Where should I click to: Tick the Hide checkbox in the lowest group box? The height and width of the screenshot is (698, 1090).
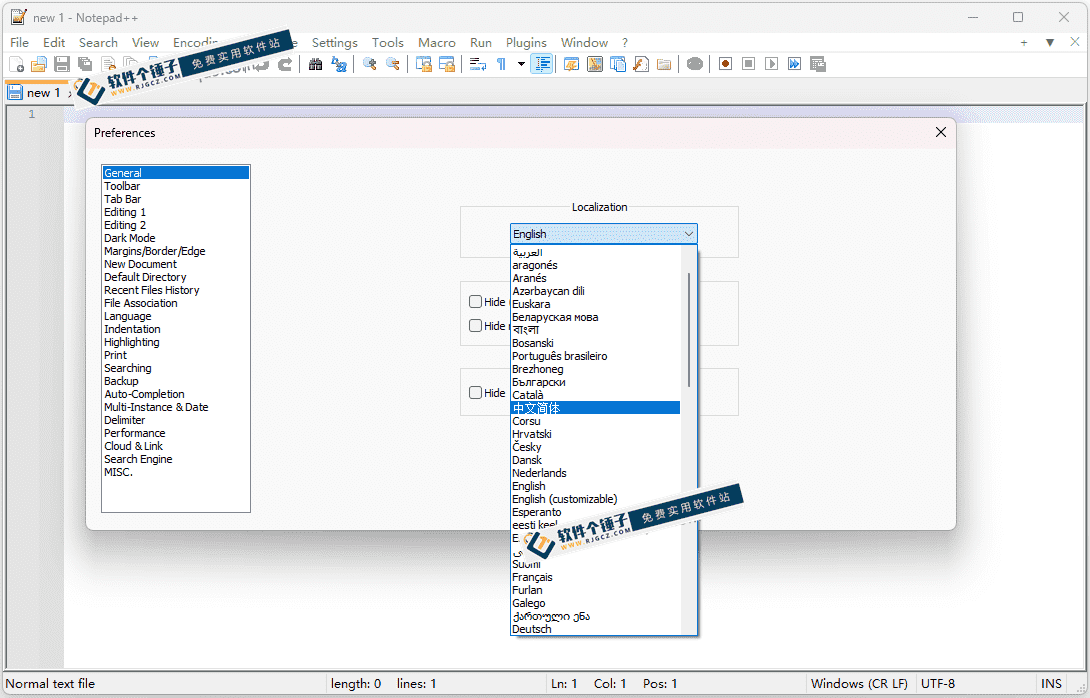[x=475, y=393]
